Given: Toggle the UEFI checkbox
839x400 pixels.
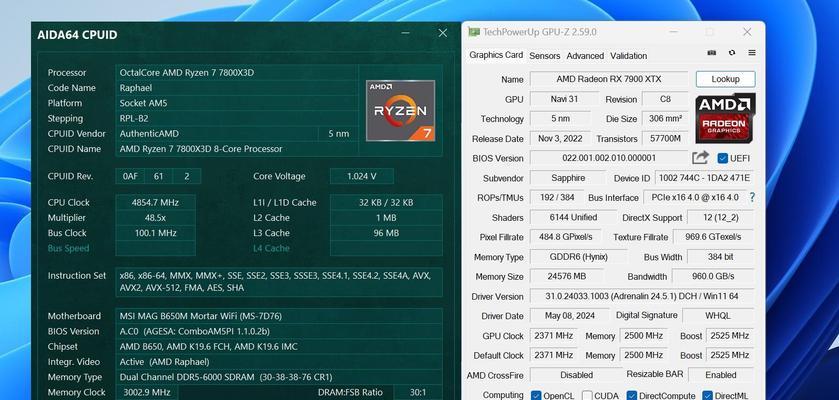Looking at the screenshot, I should (x=723, y=158).
